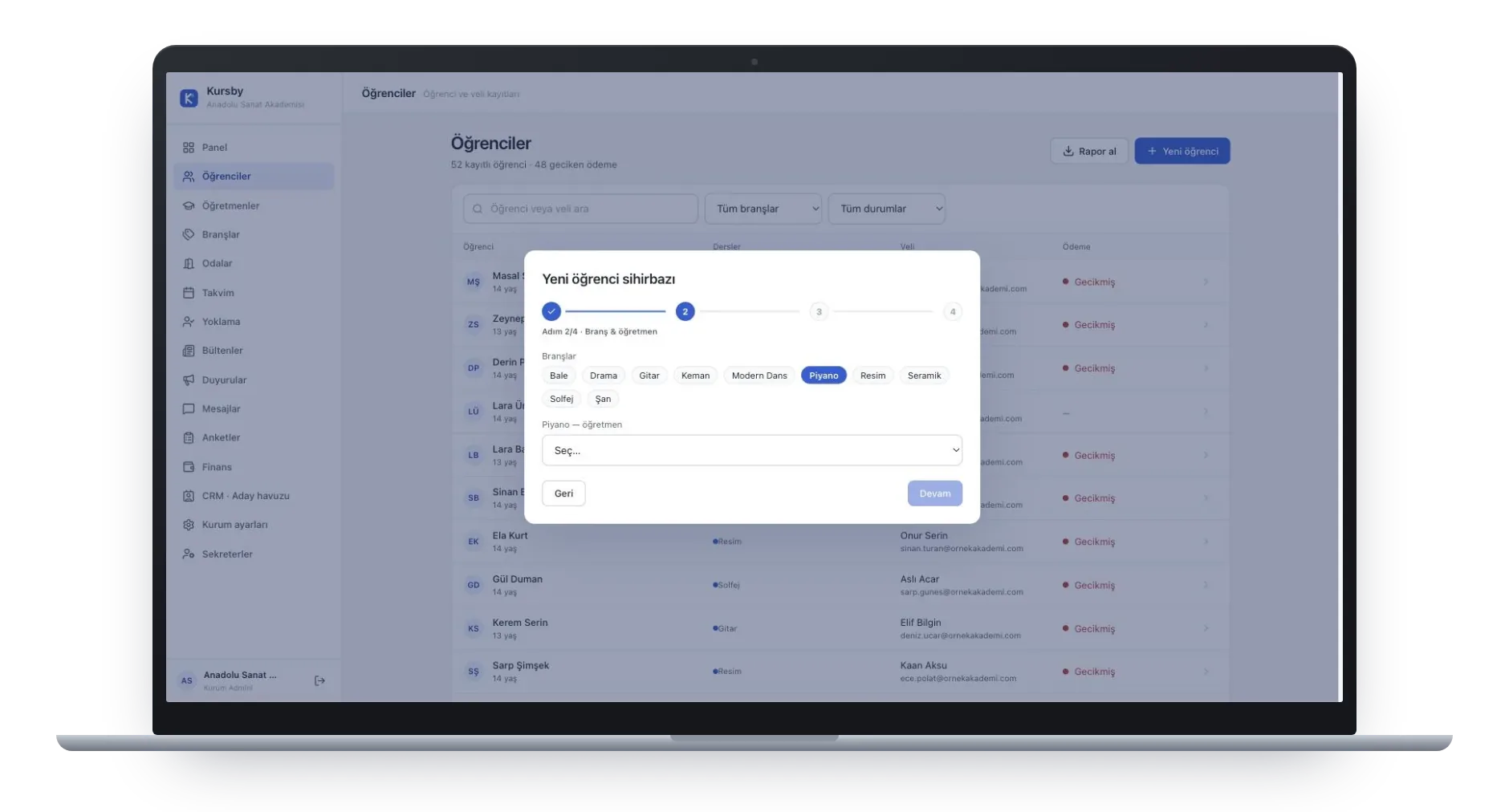Expand the Kerem Serin row chevron

point(1206,629)
